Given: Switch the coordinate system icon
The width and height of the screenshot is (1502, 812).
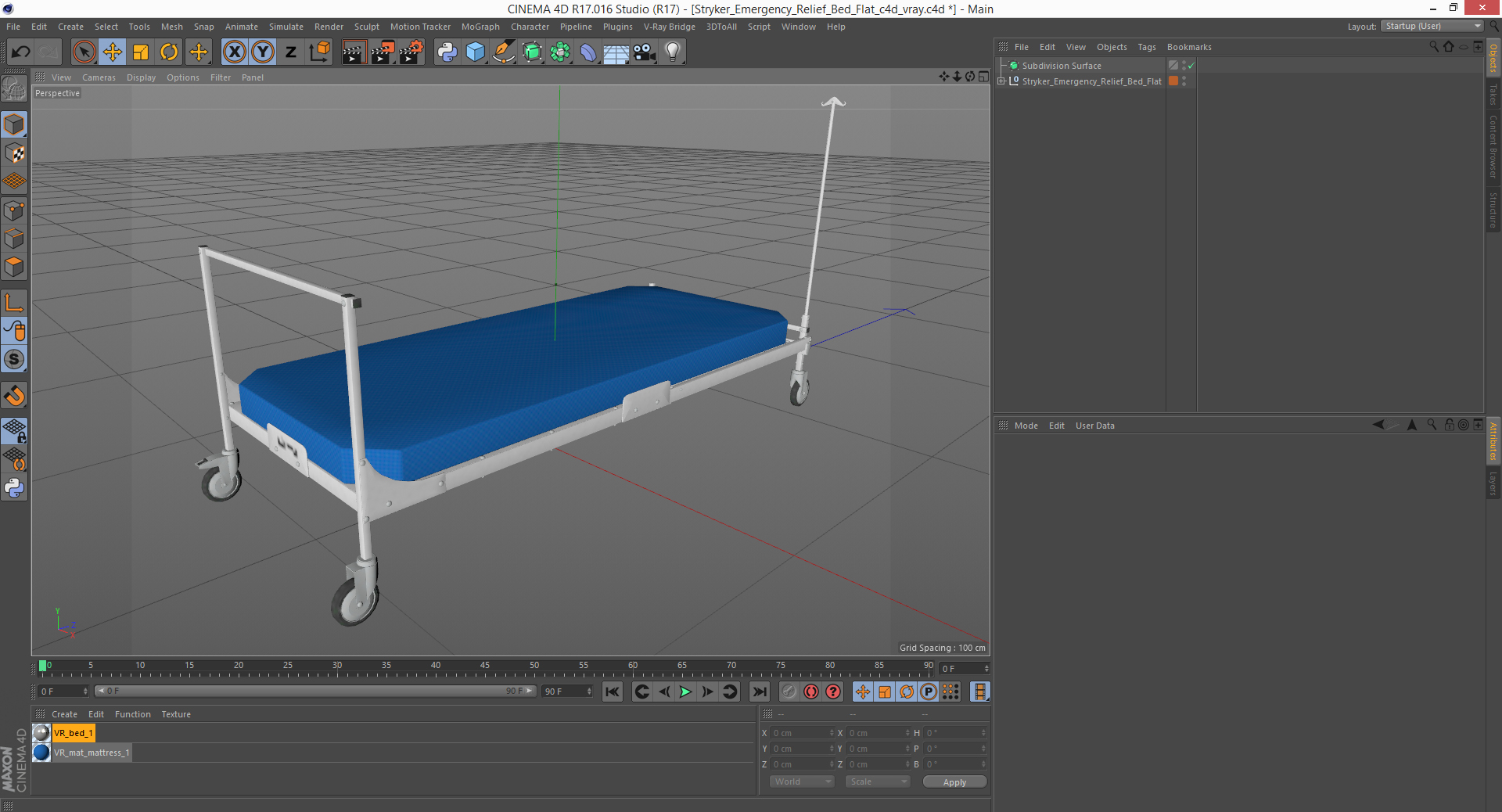Looking at the screenshot, I should click(x=320, y=52).
